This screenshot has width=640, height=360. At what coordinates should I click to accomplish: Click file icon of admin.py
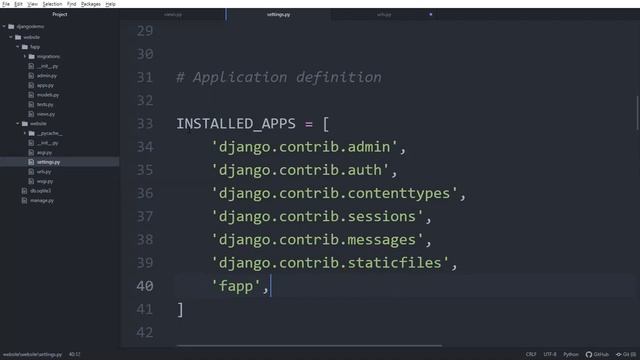[x=31, y=76]
